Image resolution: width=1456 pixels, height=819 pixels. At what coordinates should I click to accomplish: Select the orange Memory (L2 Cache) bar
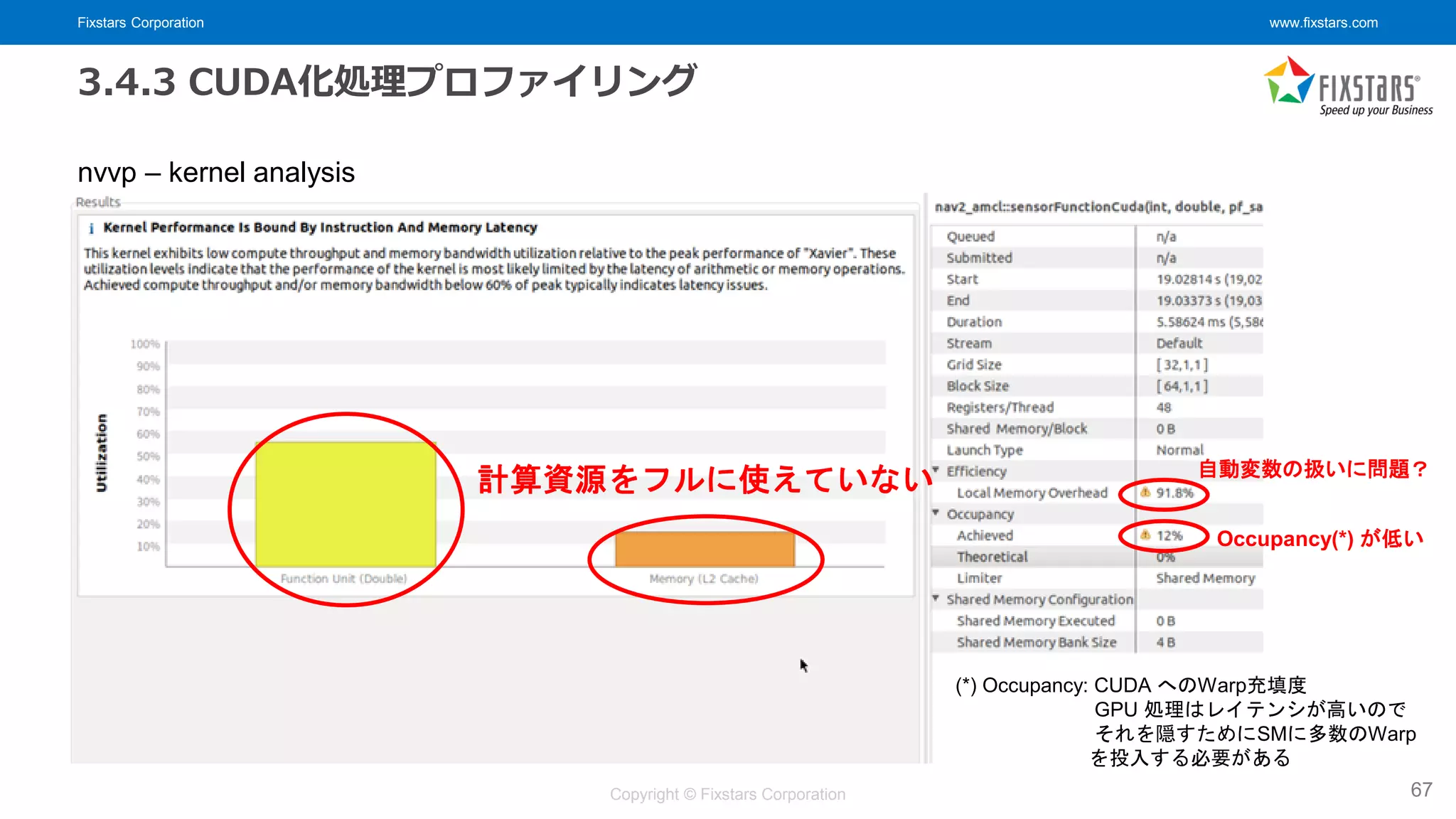705,549
